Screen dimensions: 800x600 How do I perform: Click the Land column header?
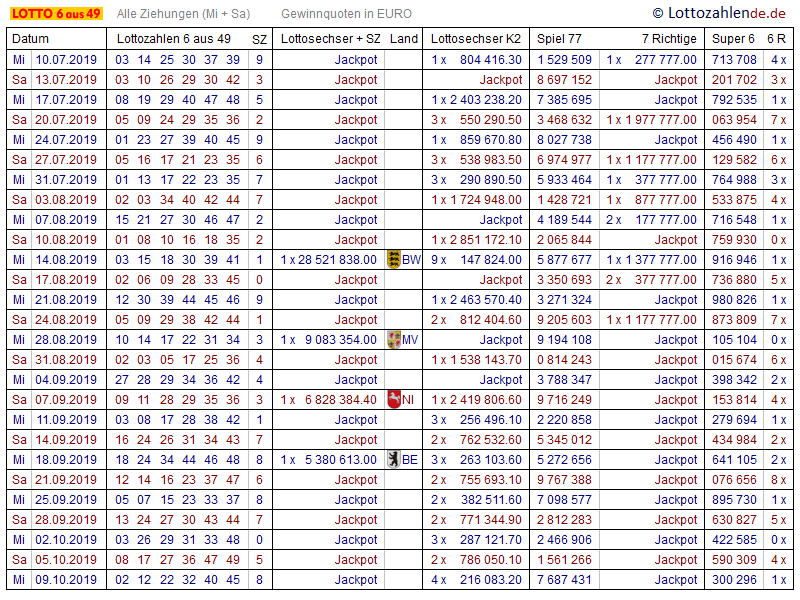tap(404, 39)
